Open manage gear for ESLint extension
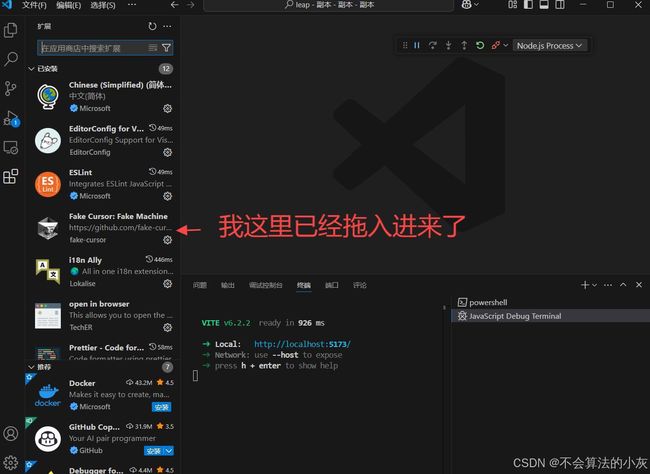 167,196
